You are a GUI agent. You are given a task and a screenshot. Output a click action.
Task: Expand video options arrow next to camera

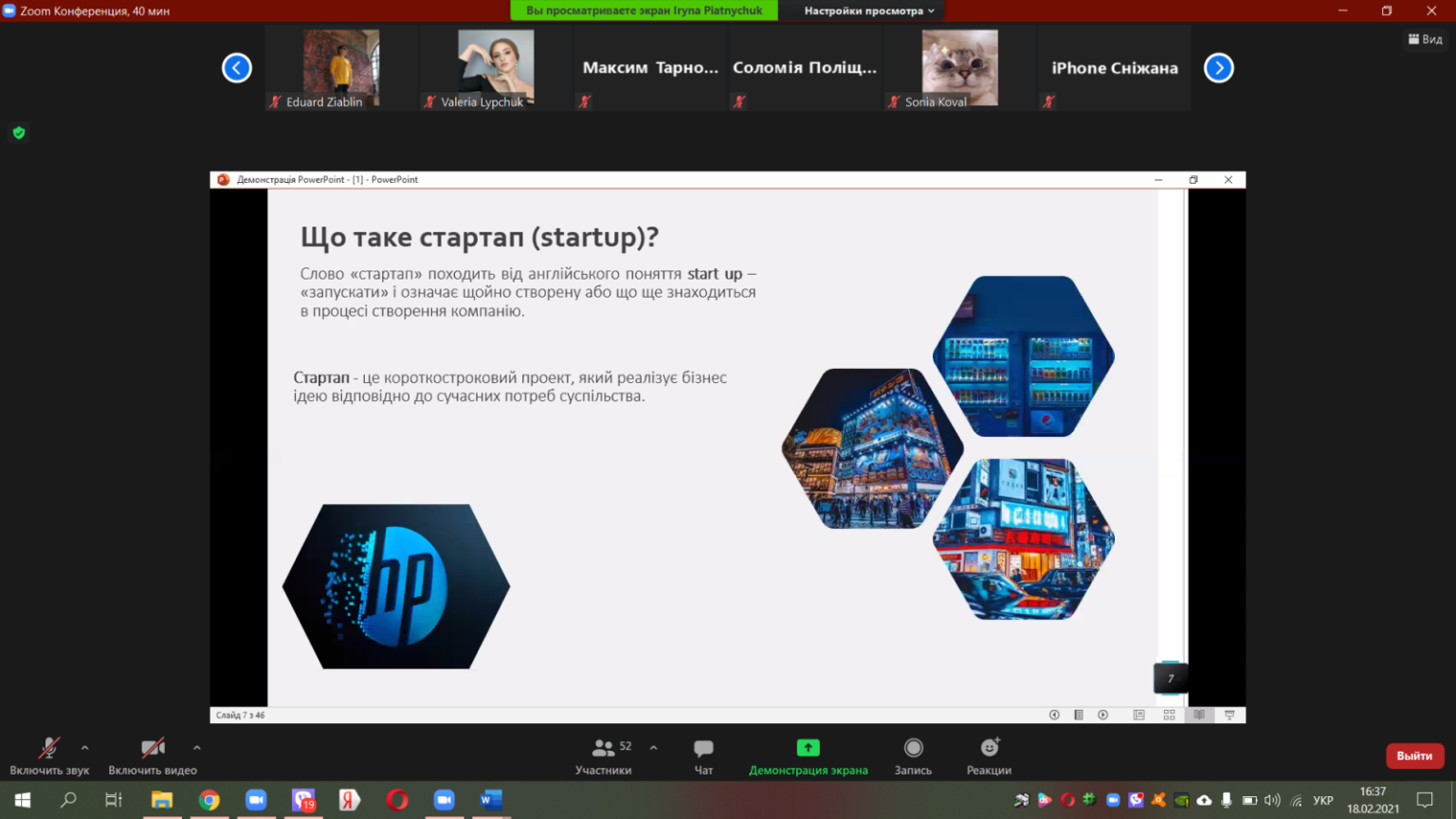[197, 748]
